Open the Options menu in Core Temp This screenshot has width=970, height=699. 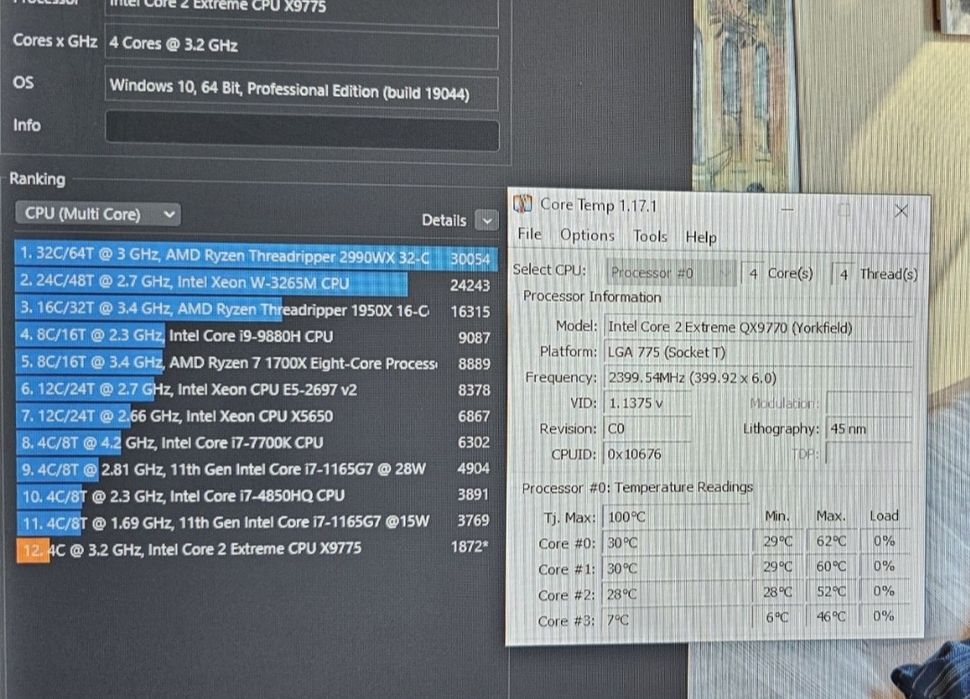click(x=587, y=235)
